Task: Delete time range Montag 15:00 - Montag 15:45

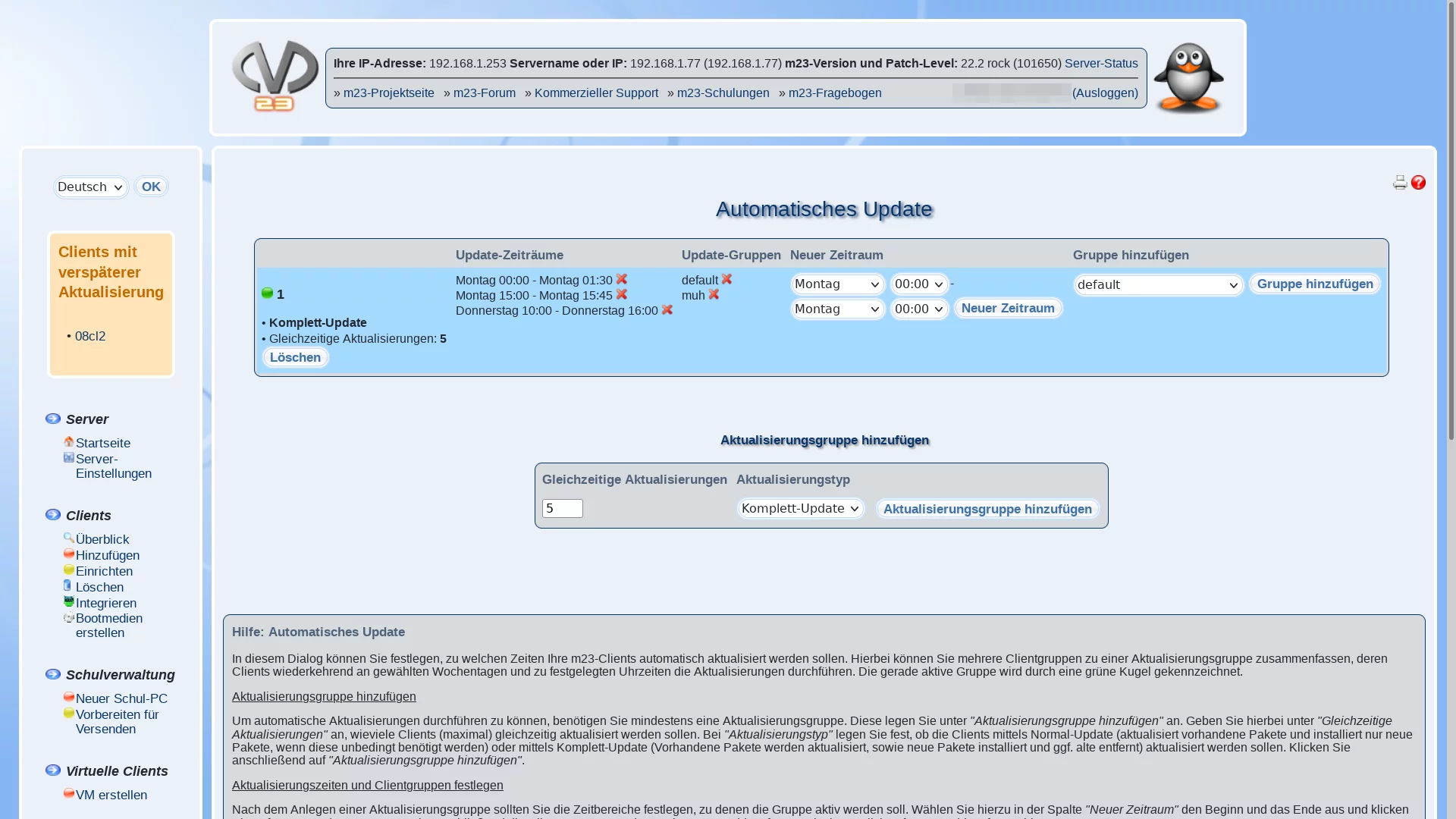Action: [x=622, y=294]
